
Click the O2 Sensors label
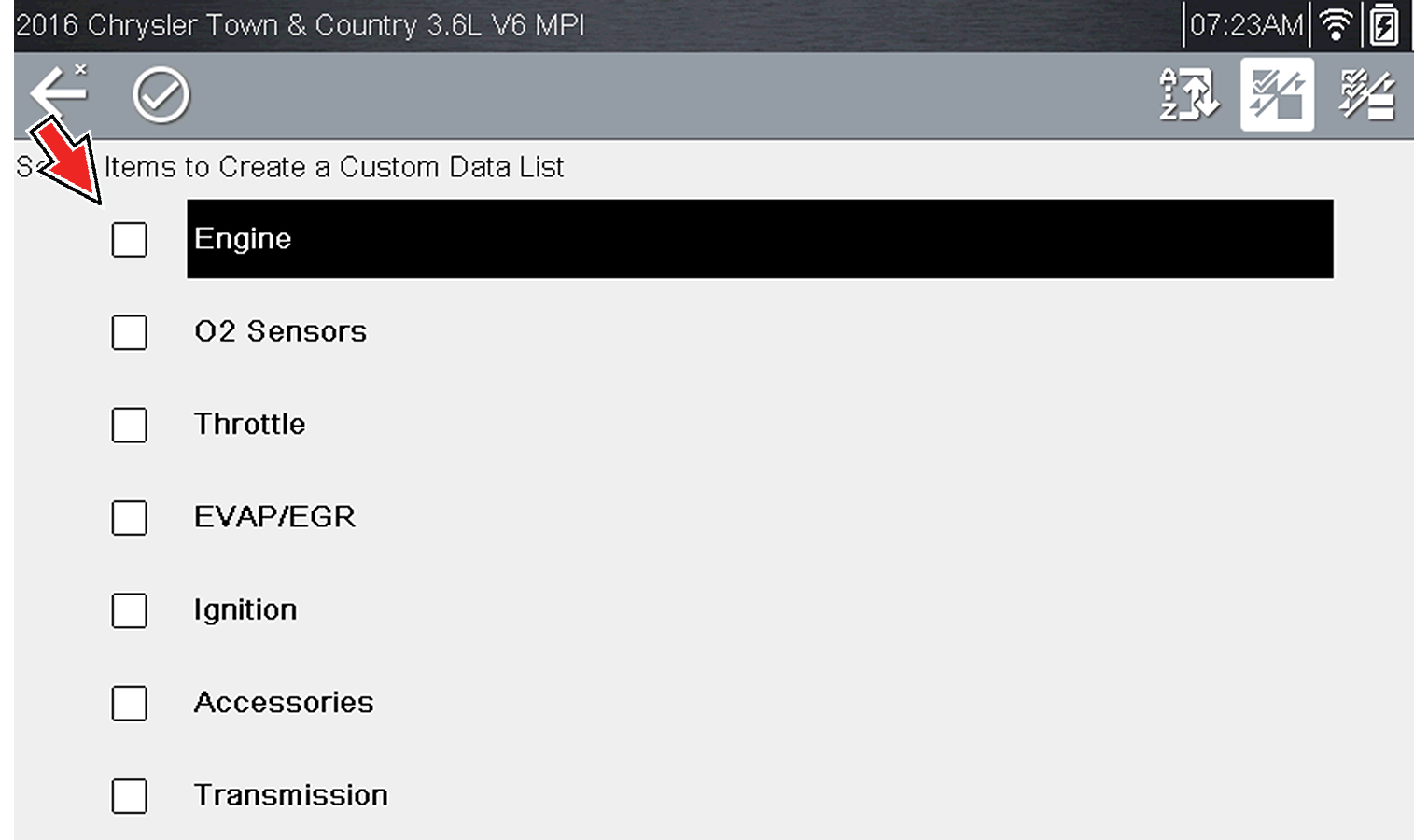pyautogui.click(x=280, y=331)
